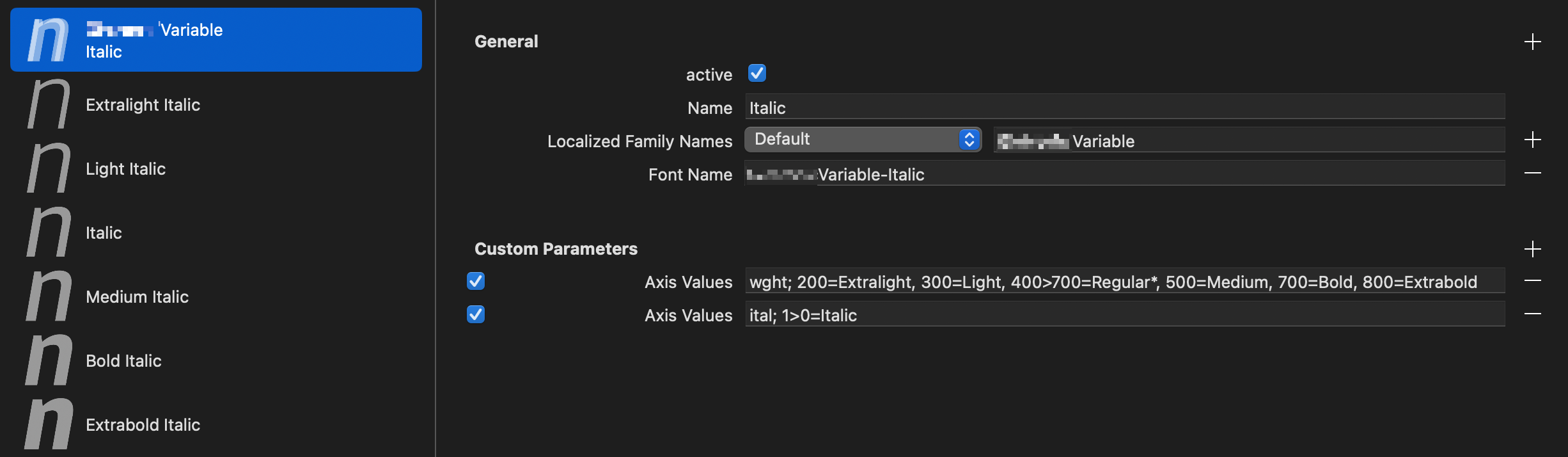
Task: Uncheck the active checkbox
Action: (x=757, y=74)
